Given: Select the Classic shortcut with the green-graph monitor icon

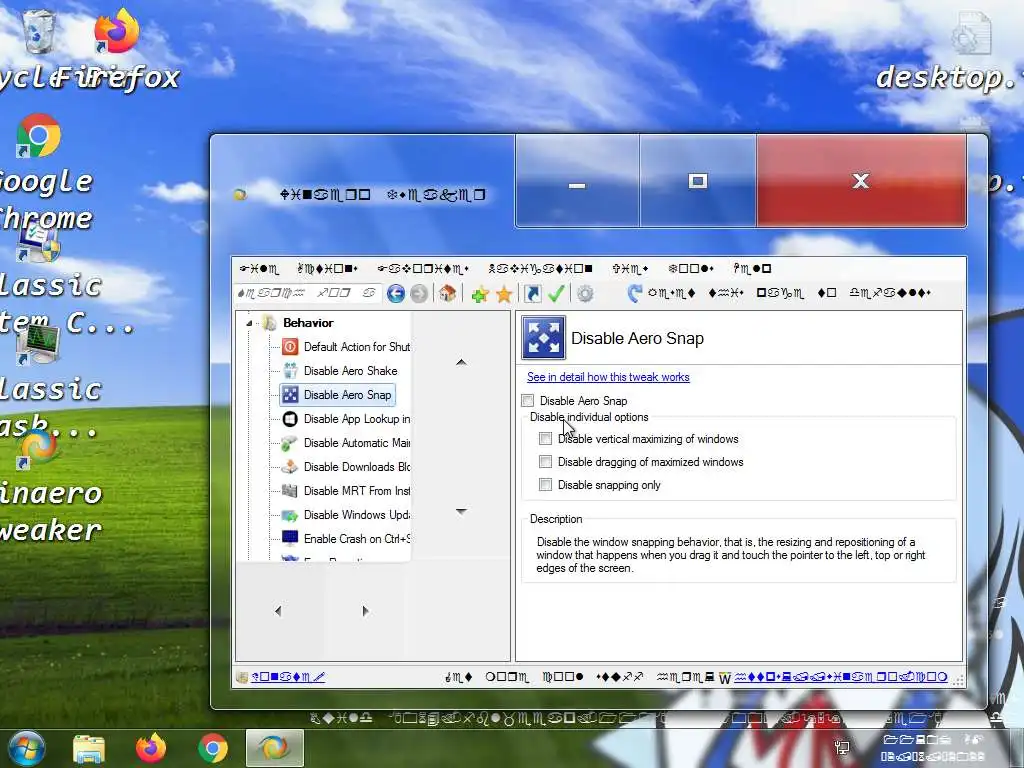Looking at the screenshot, I should click(38, 343).
